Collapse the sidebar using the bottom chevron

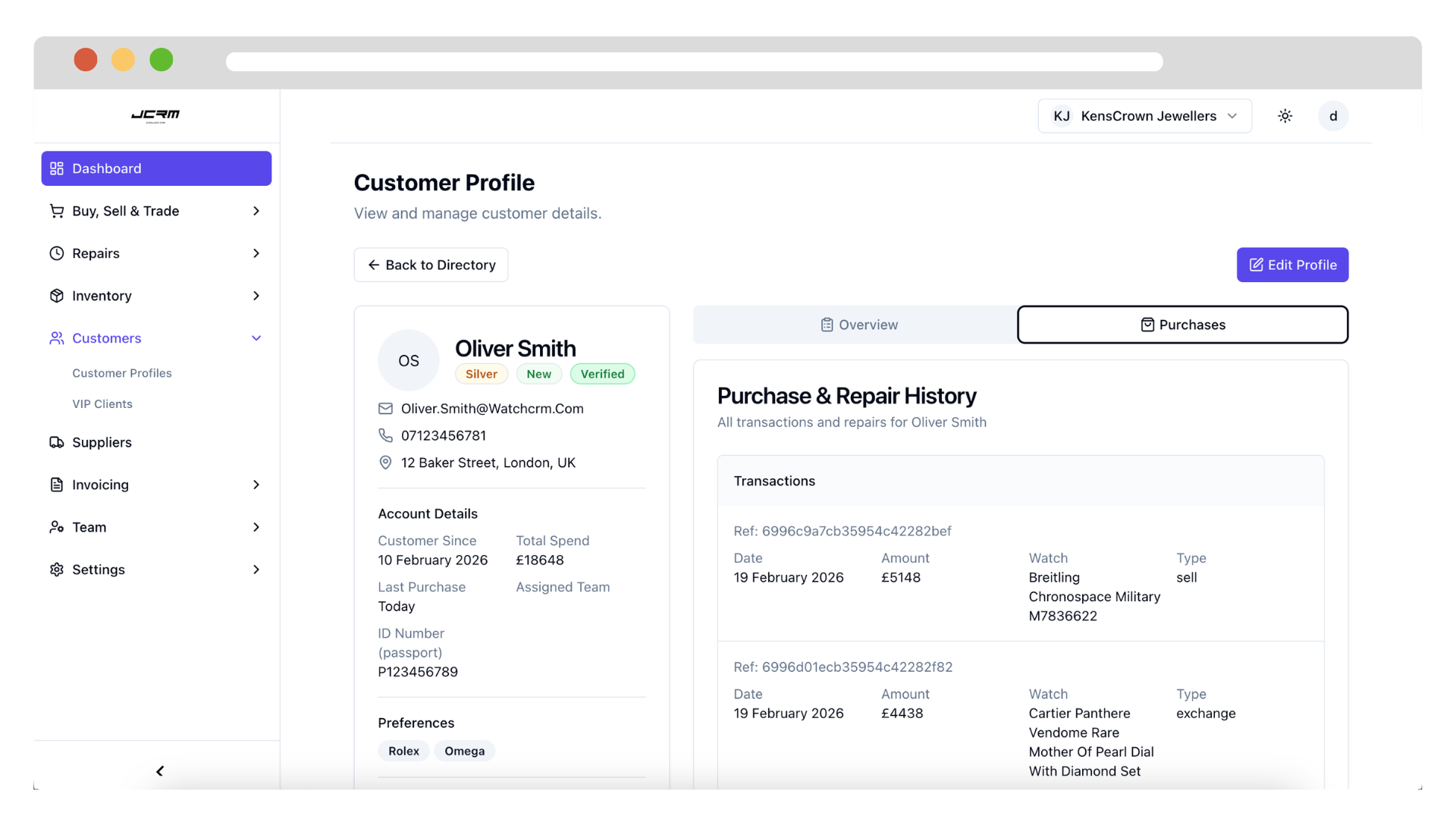point(159,771)
